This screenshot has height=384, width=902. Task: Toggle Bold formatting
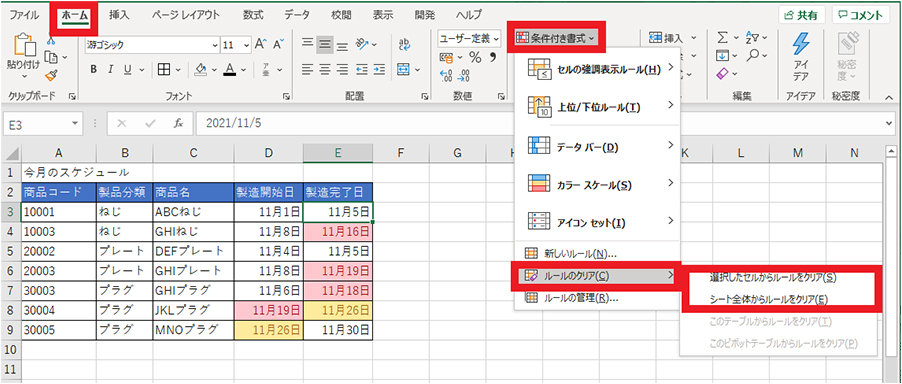point(93,70)
